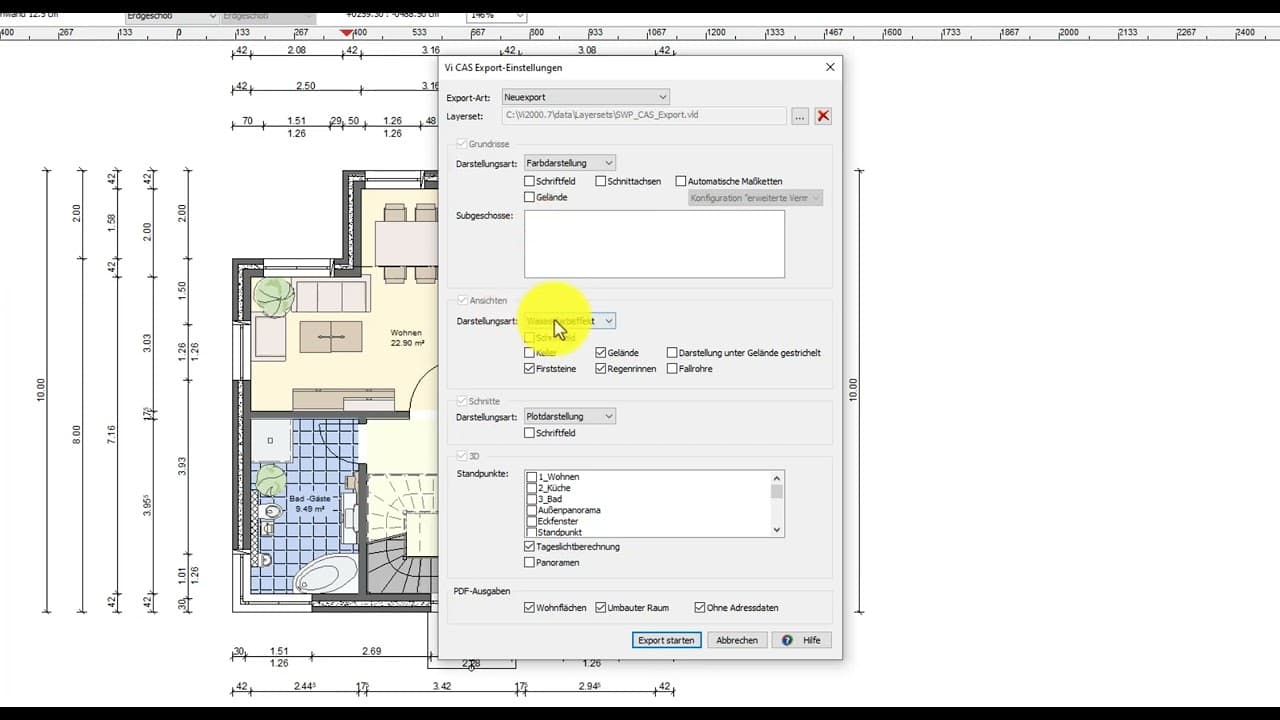
Task: Click the Wohnen 22.90 m² room label
Action: pos(407,337)
